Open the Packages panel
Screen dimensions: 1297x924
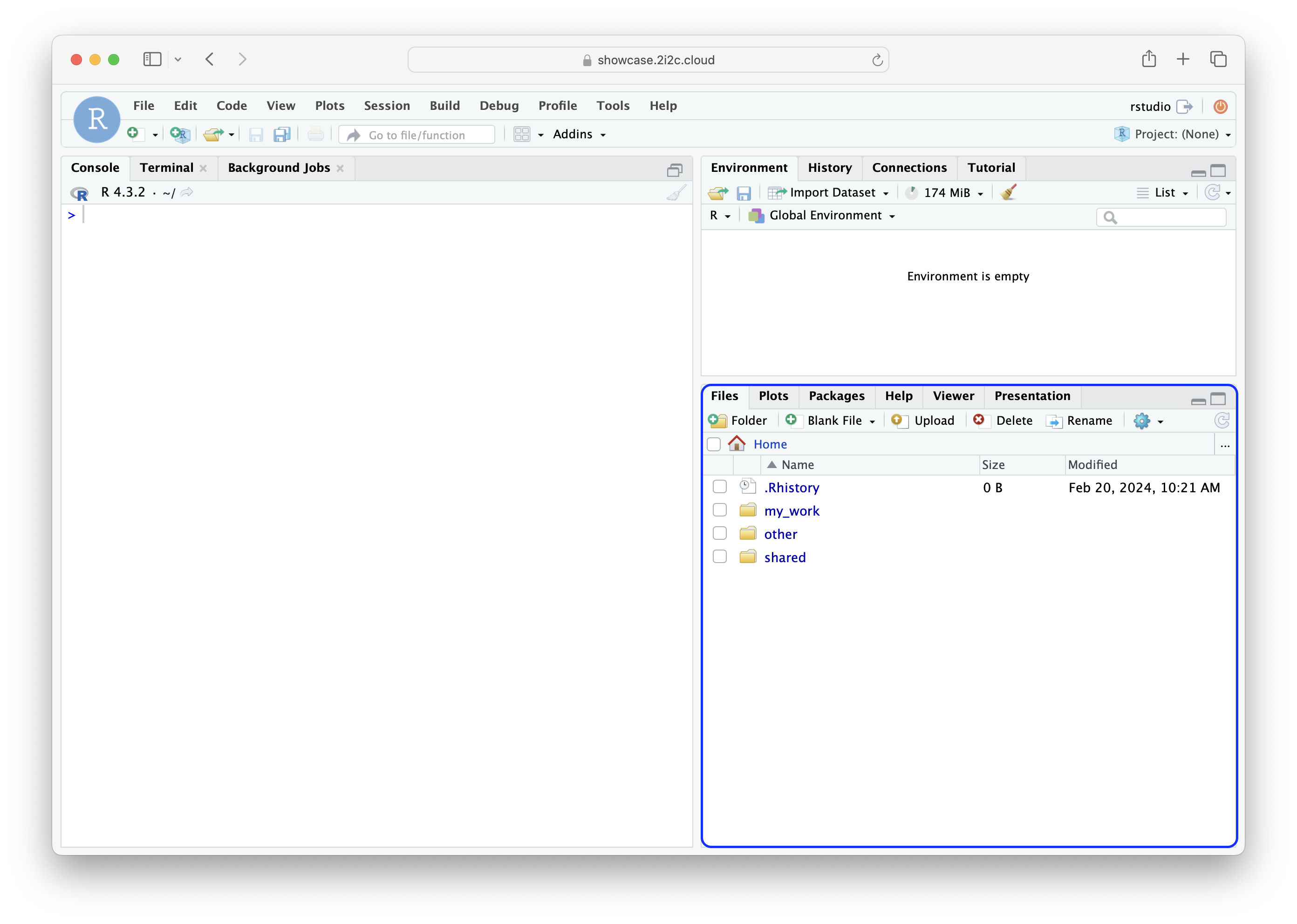(836, 396)
